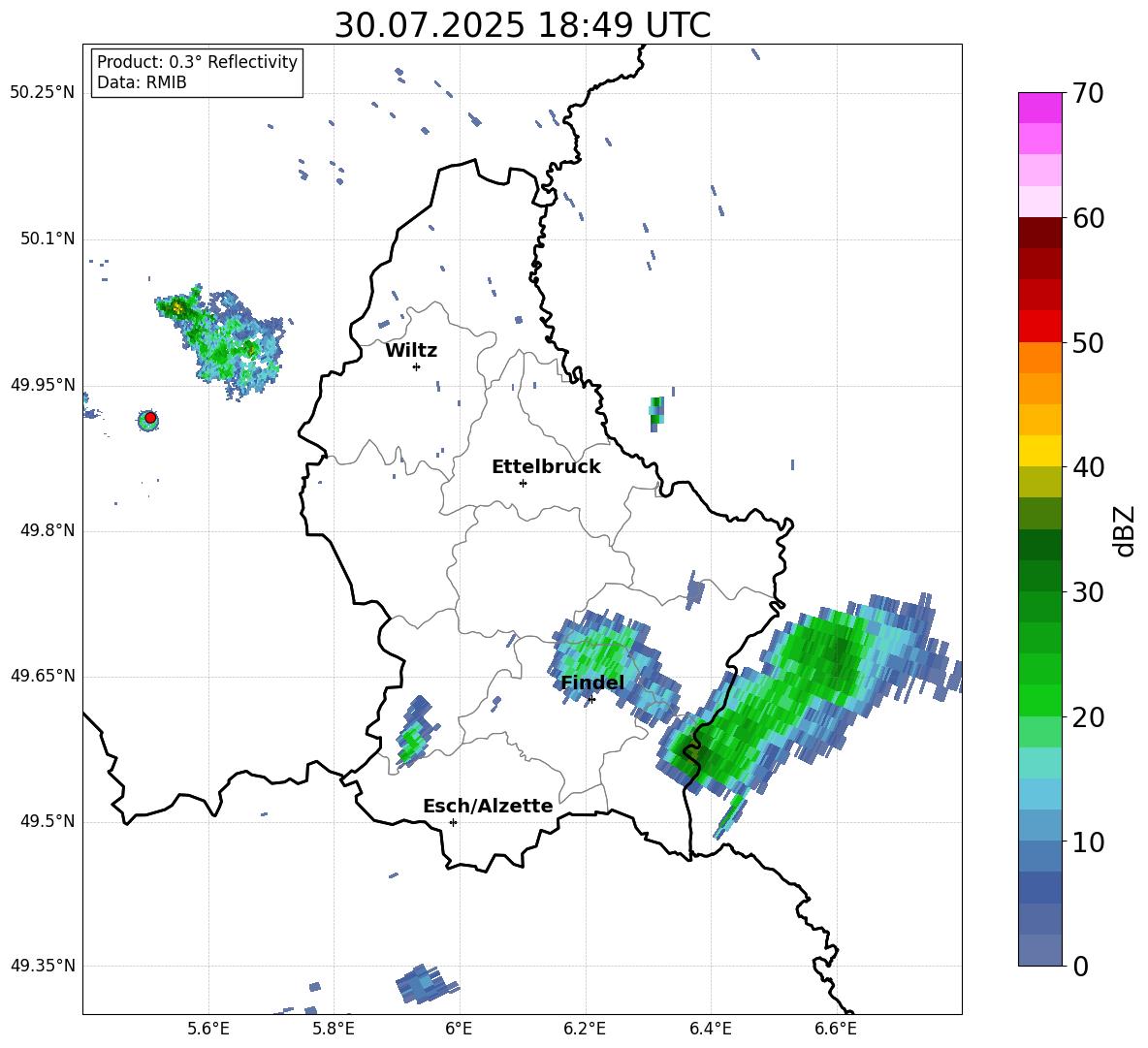Image resolution: width=1148 pixels, height=1048 pixels.
Task: Click the cross marker below Ettelbruck
Action: coord(523,483)
